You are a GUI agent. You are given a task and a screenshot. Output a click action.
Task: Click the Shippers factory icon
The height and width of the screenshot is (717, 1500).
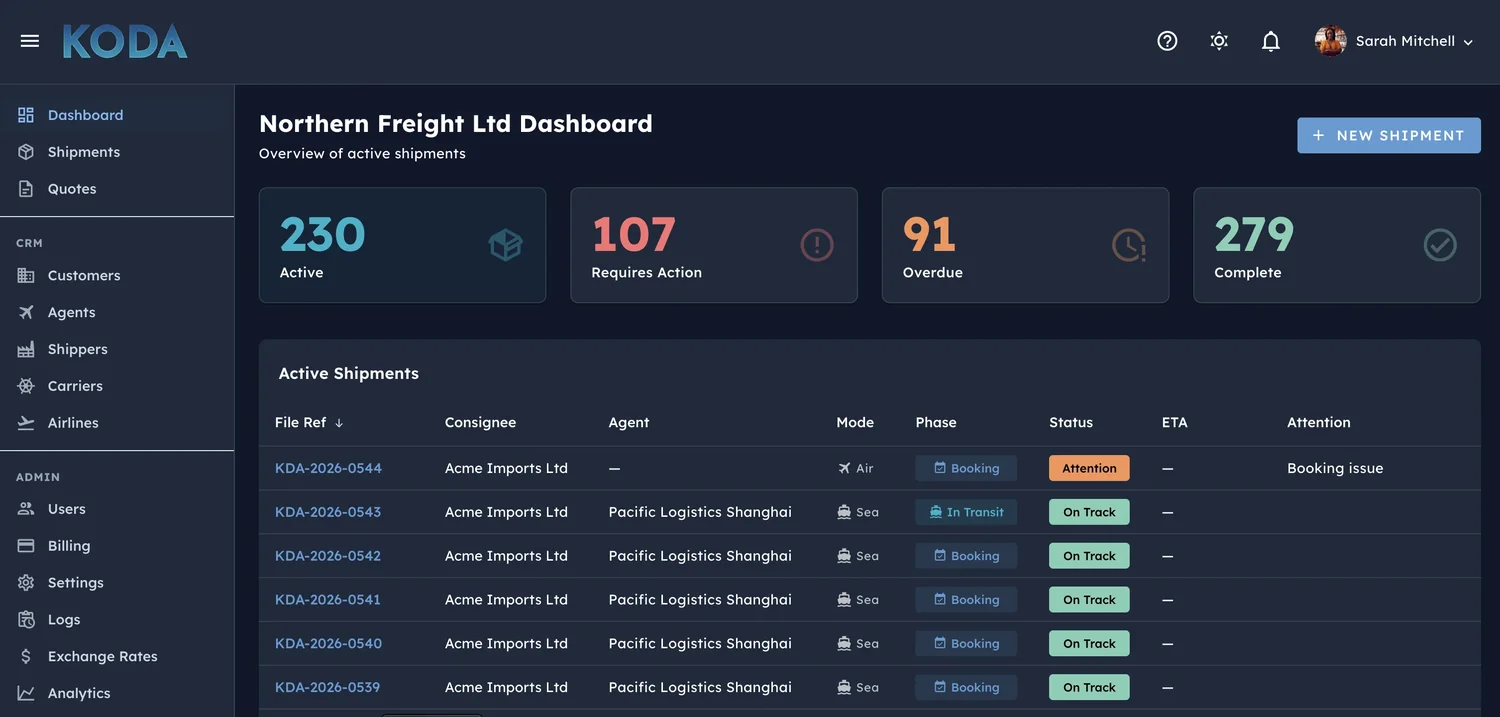26,349
